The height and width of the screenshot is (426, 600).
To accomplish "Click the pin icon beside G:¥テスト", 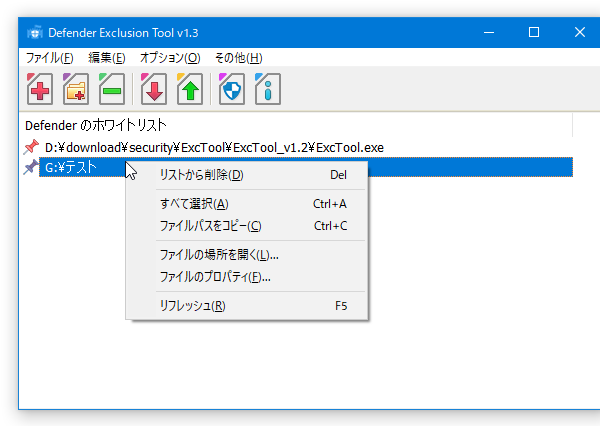I will coord(31,167).
